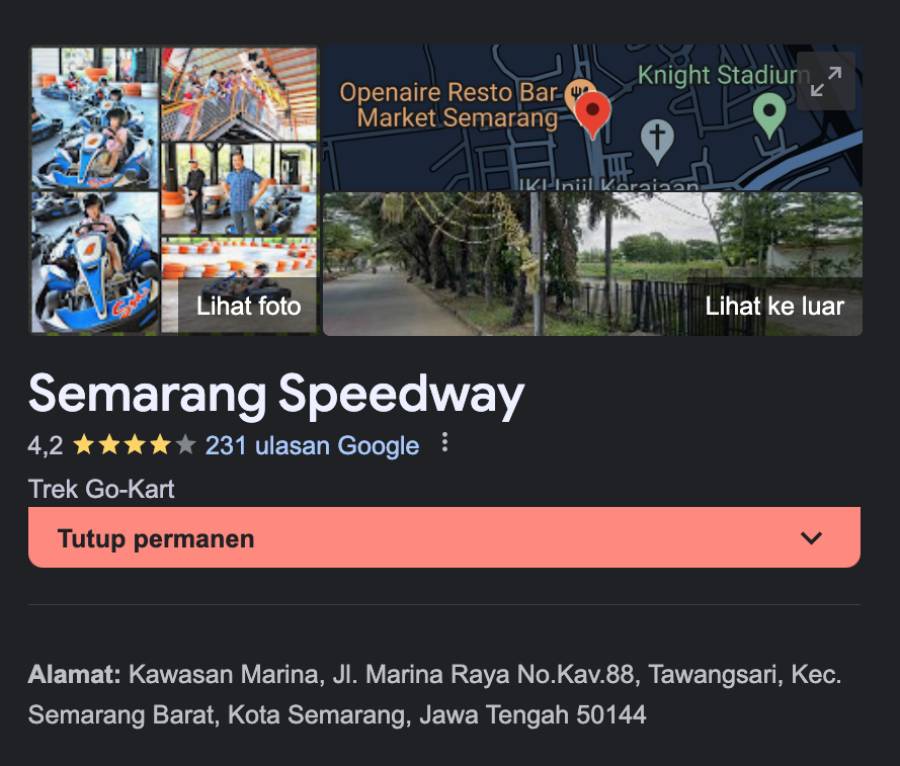The image size is (900, 766).
Task: Click the Lihat foto button
Action: click(249, 306)
